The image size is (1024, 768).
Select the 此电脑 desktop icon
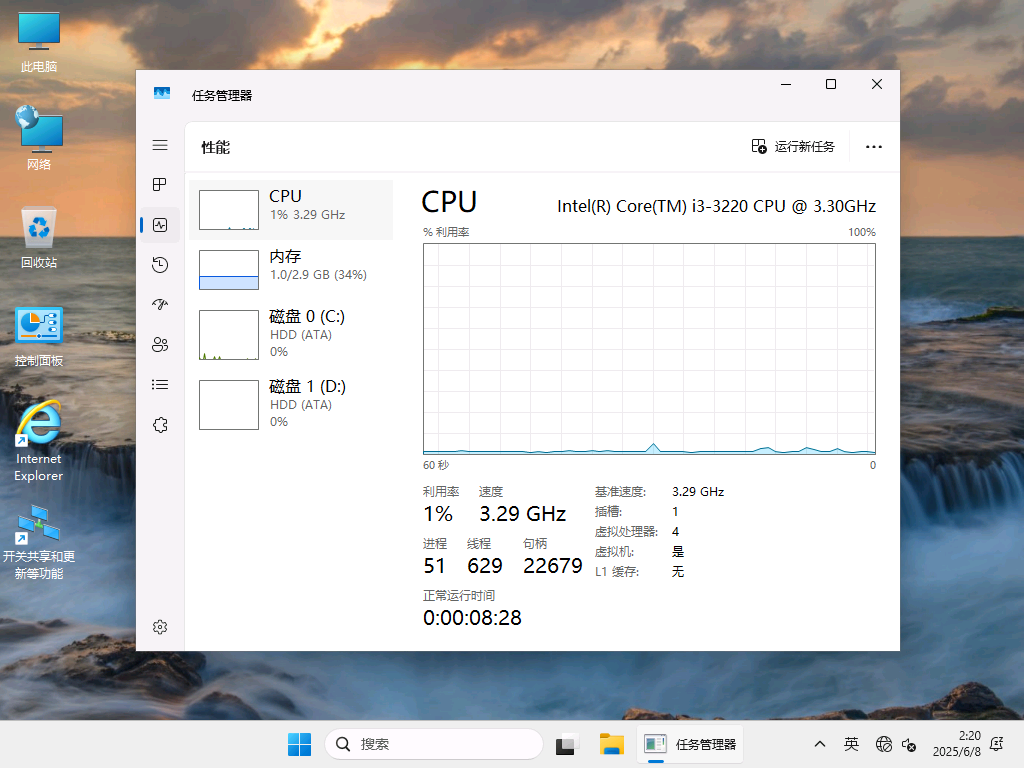[39, 42]
